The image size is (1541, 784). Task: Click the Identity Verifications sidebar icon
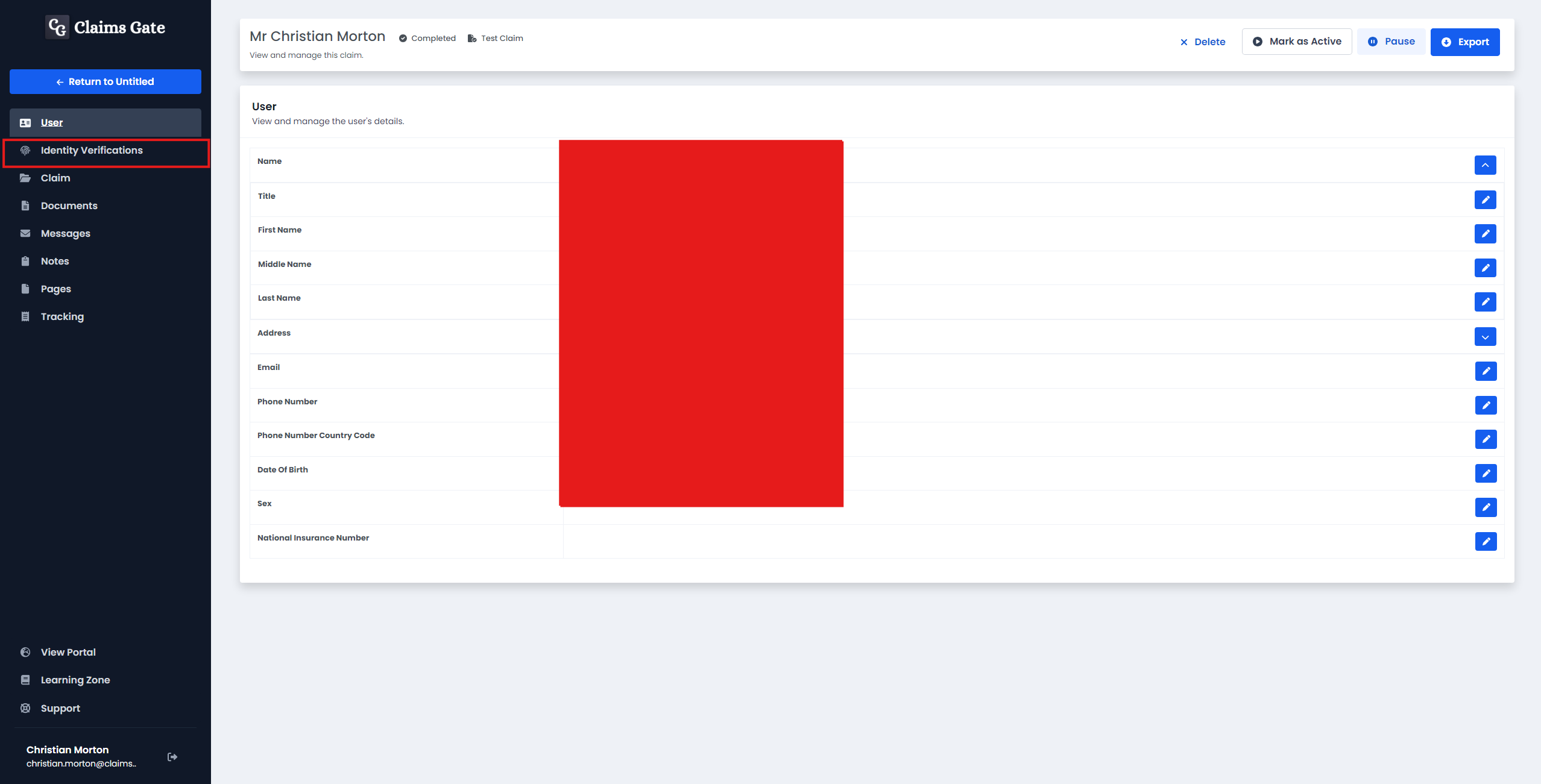25,150
